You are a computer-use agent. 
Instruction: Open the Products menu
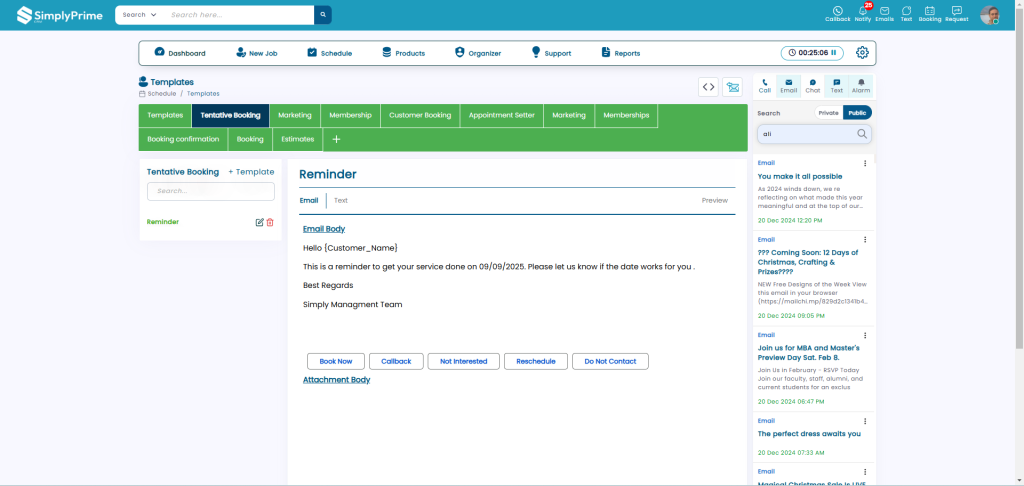click(x=404, y=53)
